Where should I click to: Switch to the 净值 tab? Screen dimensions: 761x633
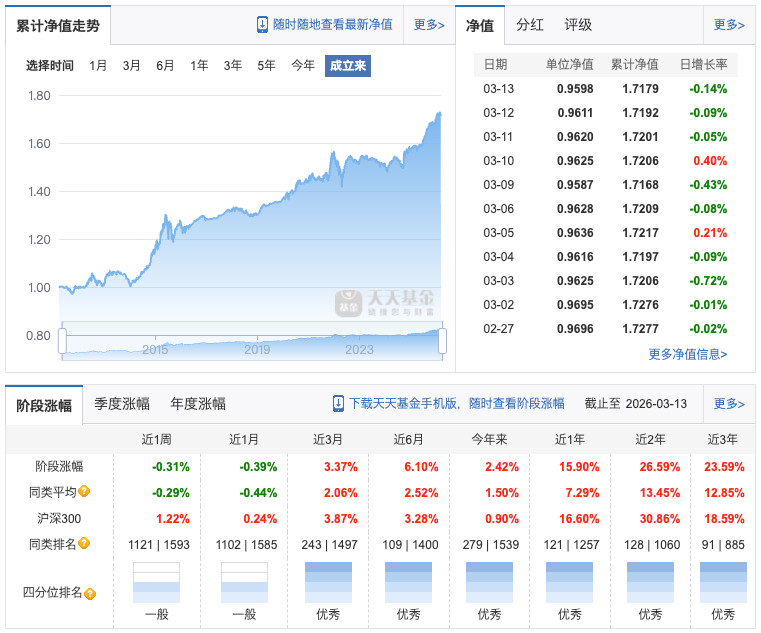(480, 26)
